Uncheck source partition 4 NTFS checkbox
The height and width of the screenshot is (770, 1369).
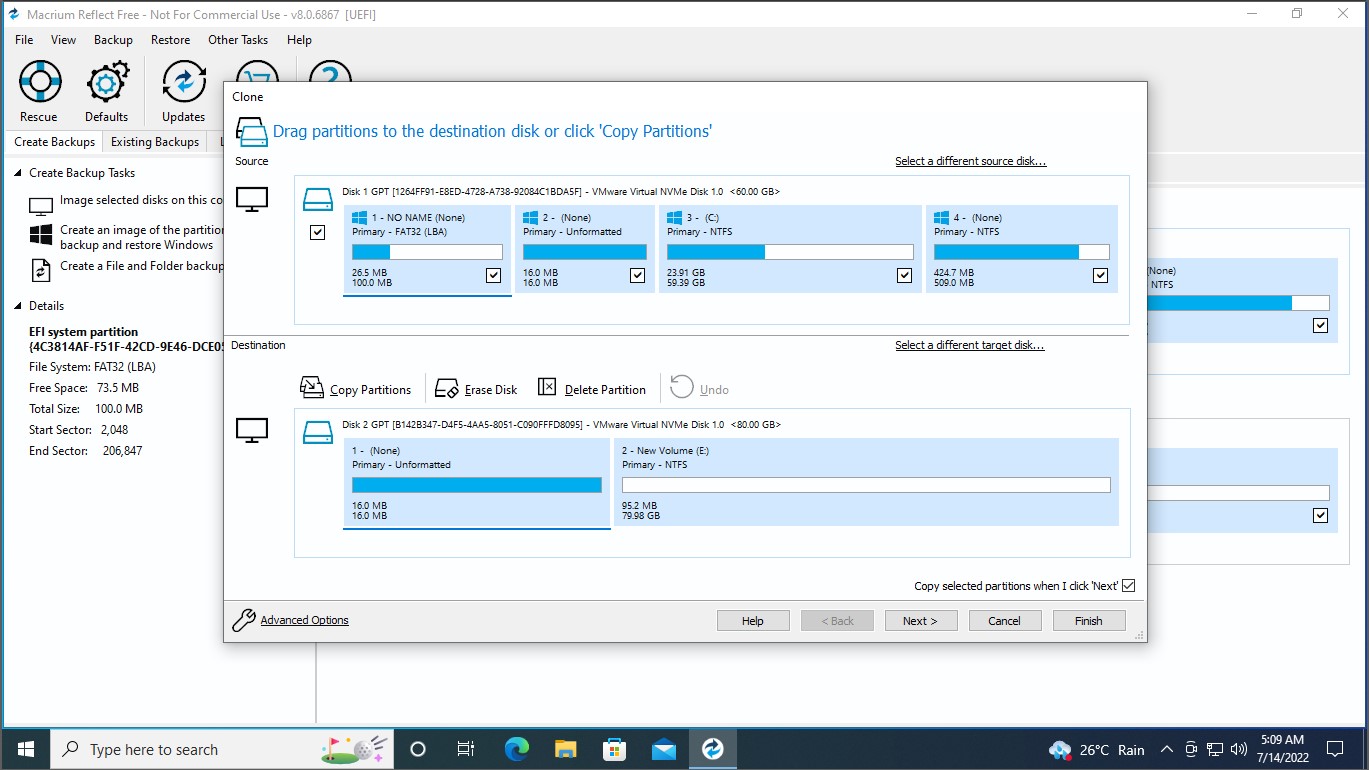(1100, 275)
